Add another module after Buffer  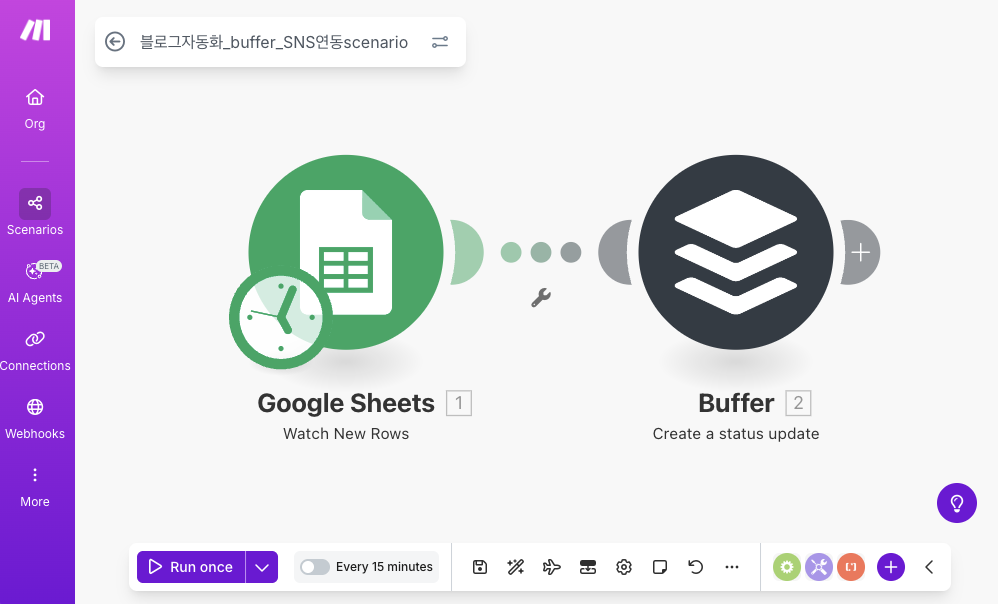[860, 252]
